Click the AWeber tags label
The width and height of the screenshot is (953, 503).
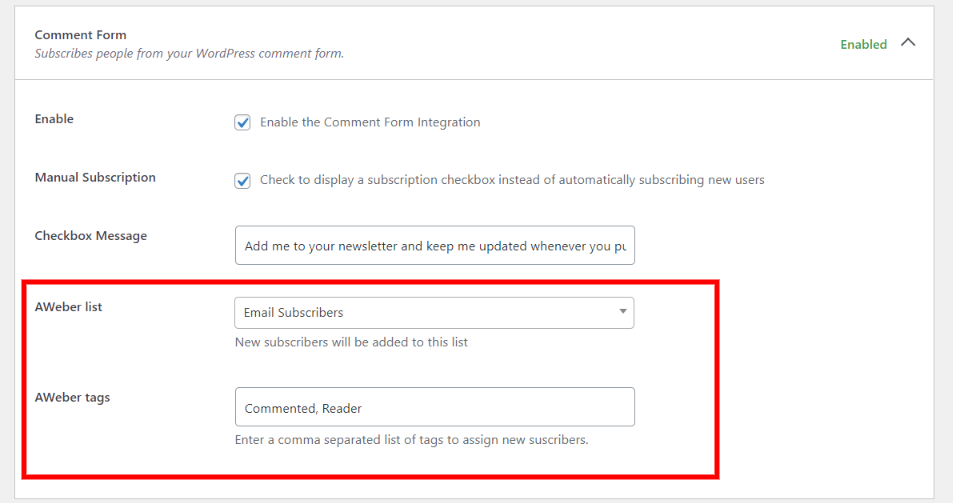pyautogui.click(x=72, y=397)
